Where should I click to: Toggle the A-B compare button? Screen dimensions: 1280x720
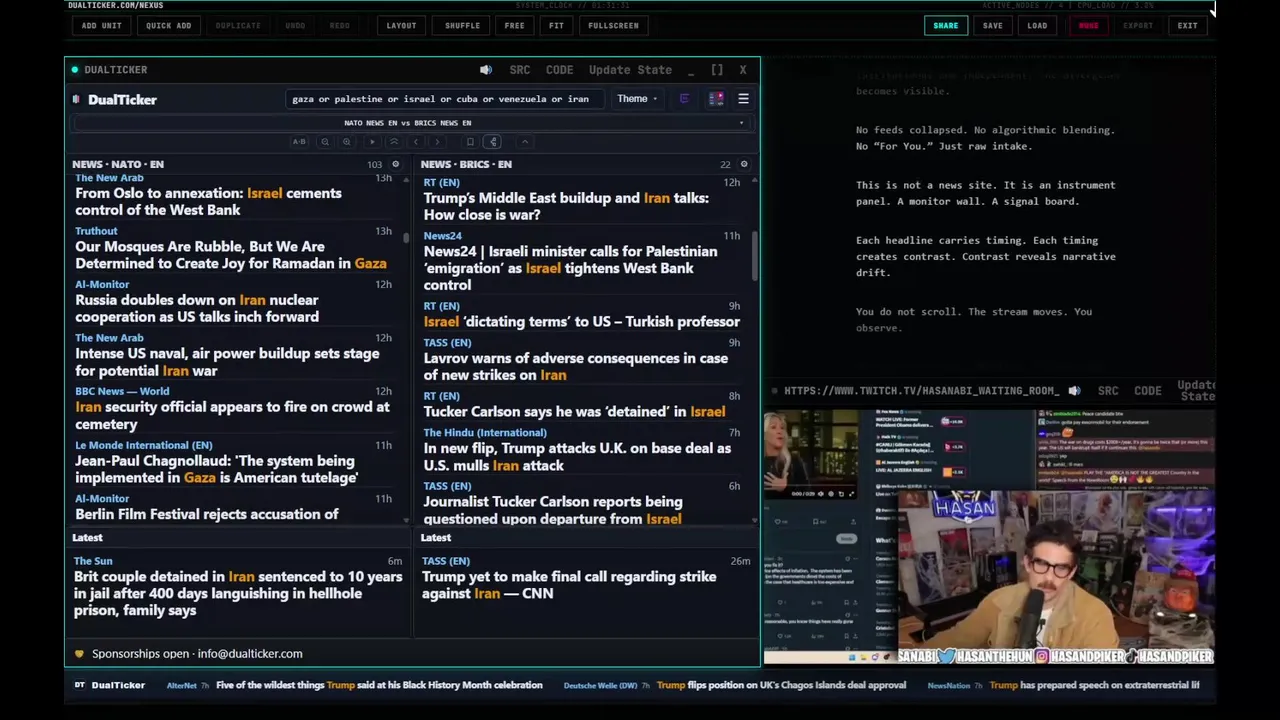[x=299, y=142]
